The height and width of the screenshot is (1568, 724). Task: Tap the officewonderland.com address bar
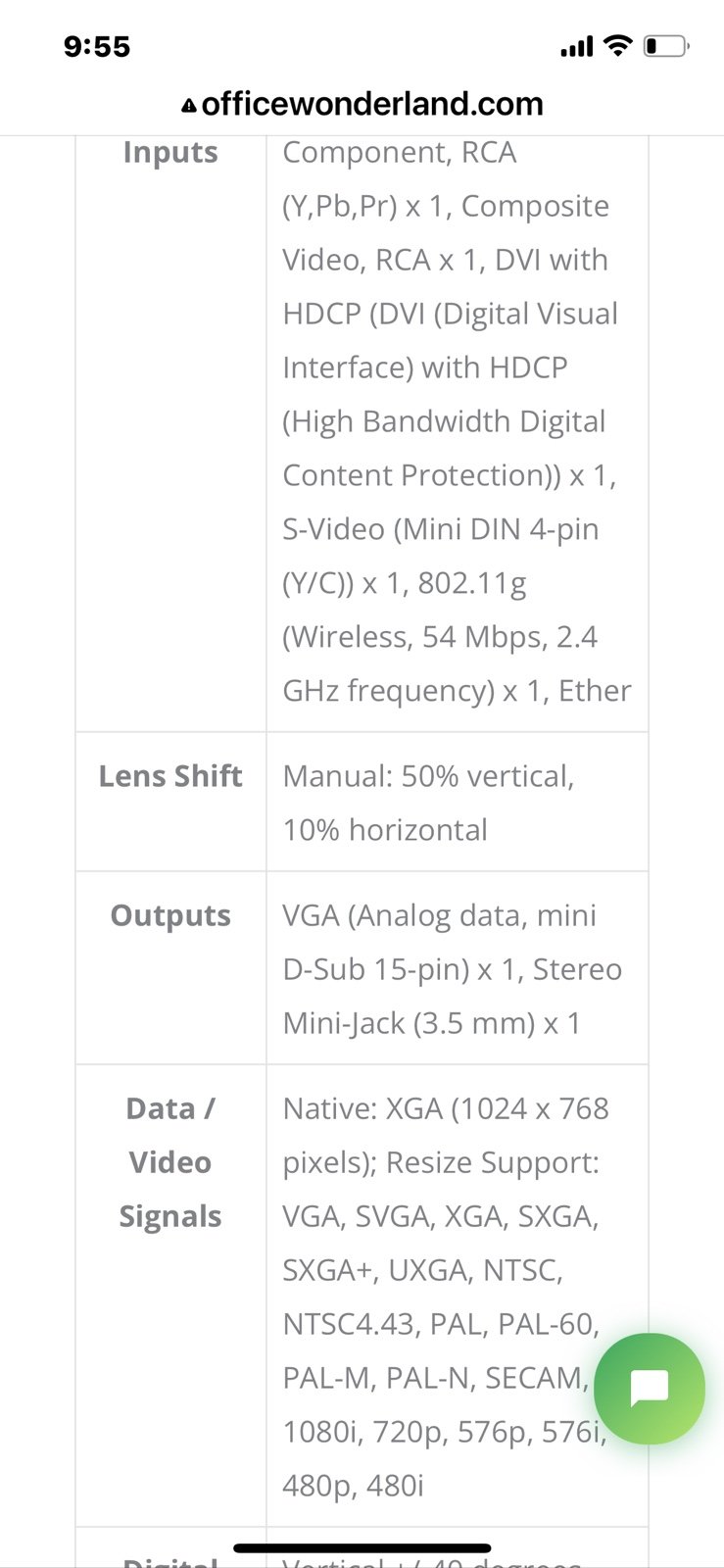tap(362, 104)
